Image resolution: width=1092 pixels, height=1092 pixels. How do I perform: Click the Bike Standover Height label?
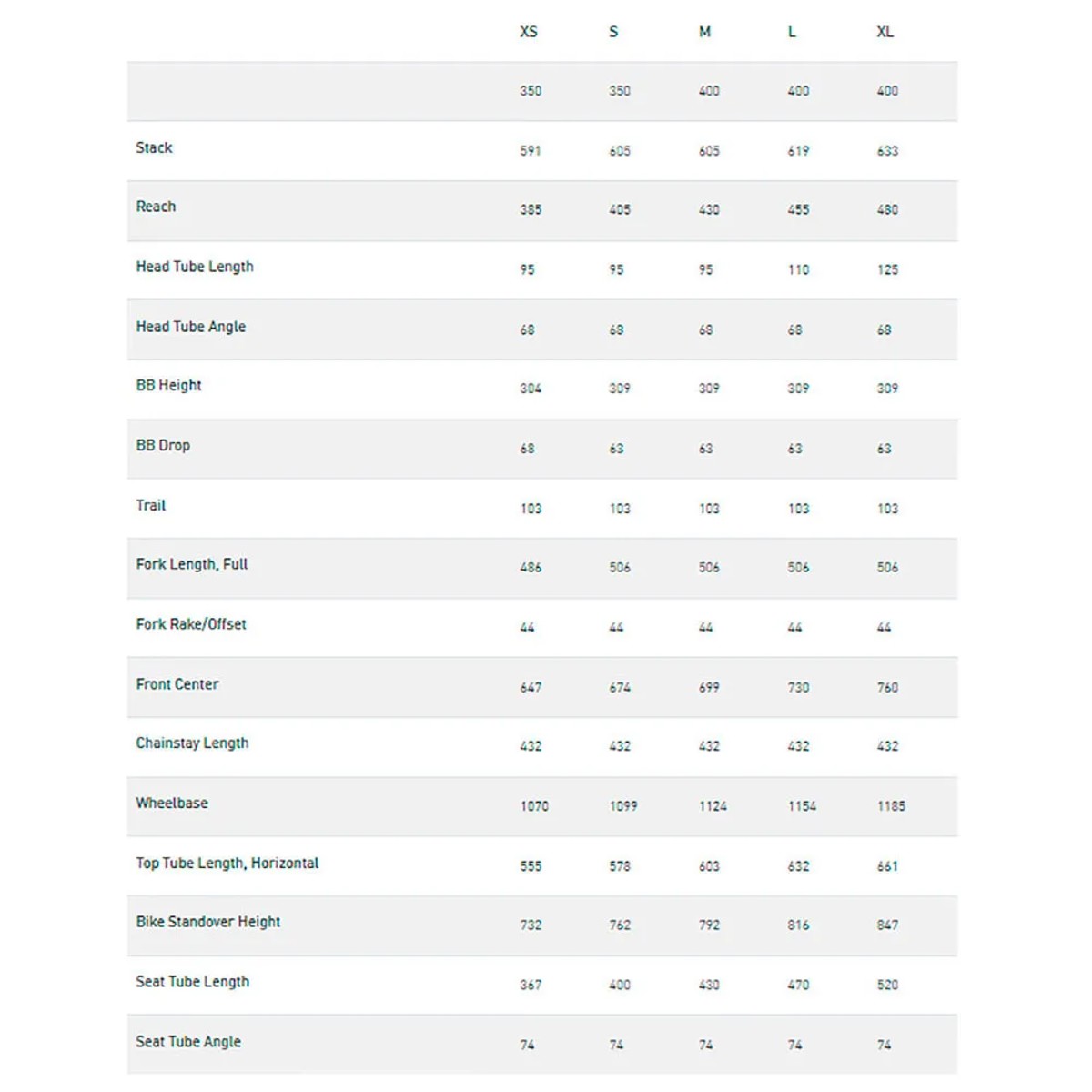tap(208, 922)
